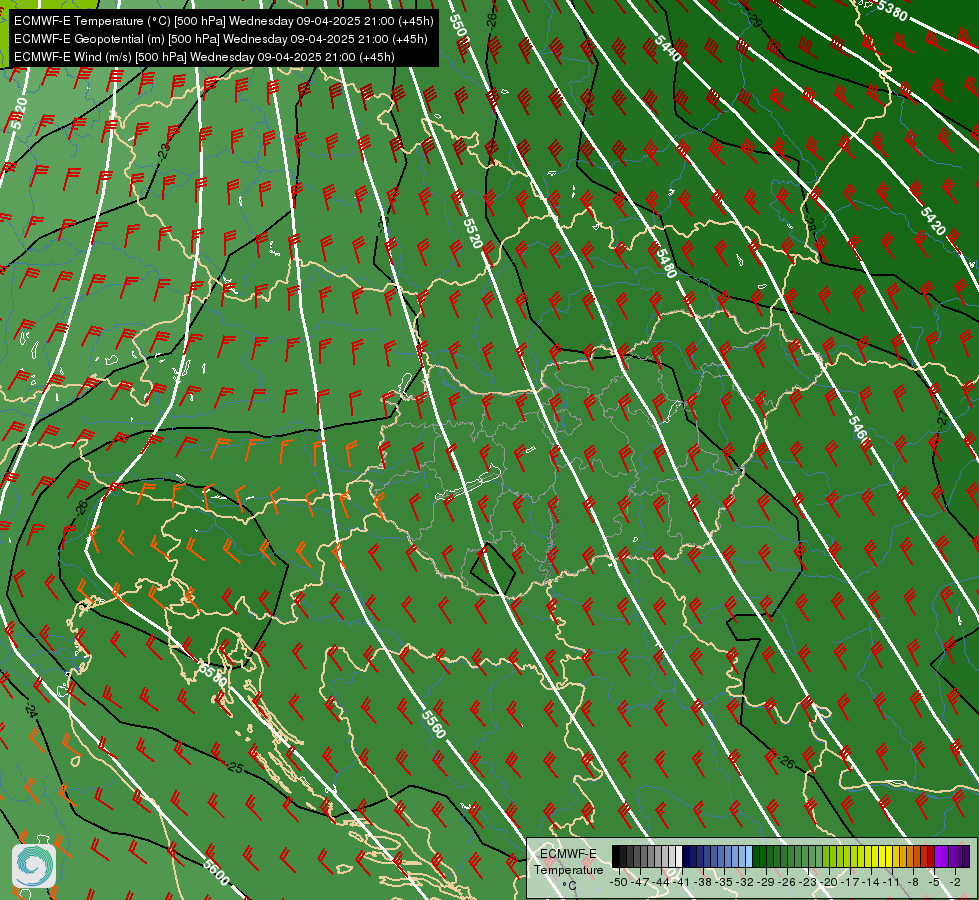Click the '-50' legend scale value
This screenshot has height=900, width=979.
[619, 882]
